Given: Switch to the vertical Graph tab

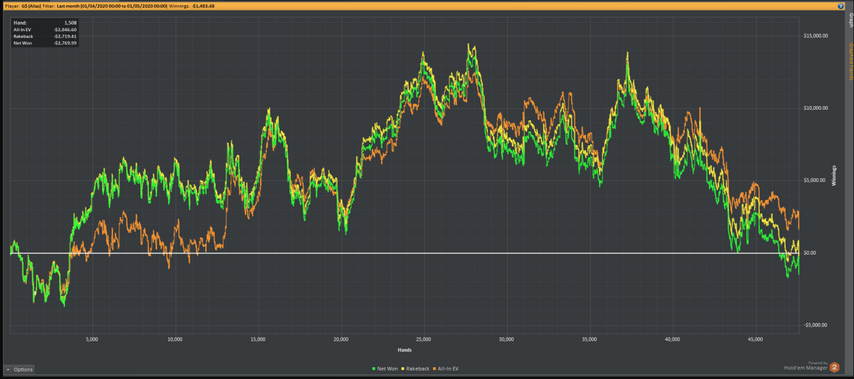Looking at the screenshot, I should (850, 20).
